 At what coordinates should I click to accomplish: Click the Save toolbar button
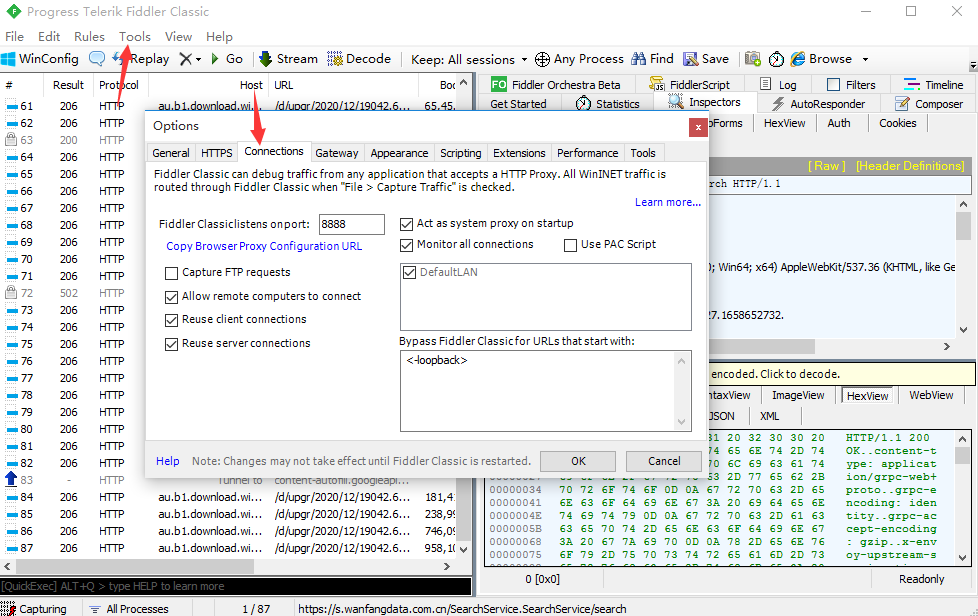click(706, 59)
